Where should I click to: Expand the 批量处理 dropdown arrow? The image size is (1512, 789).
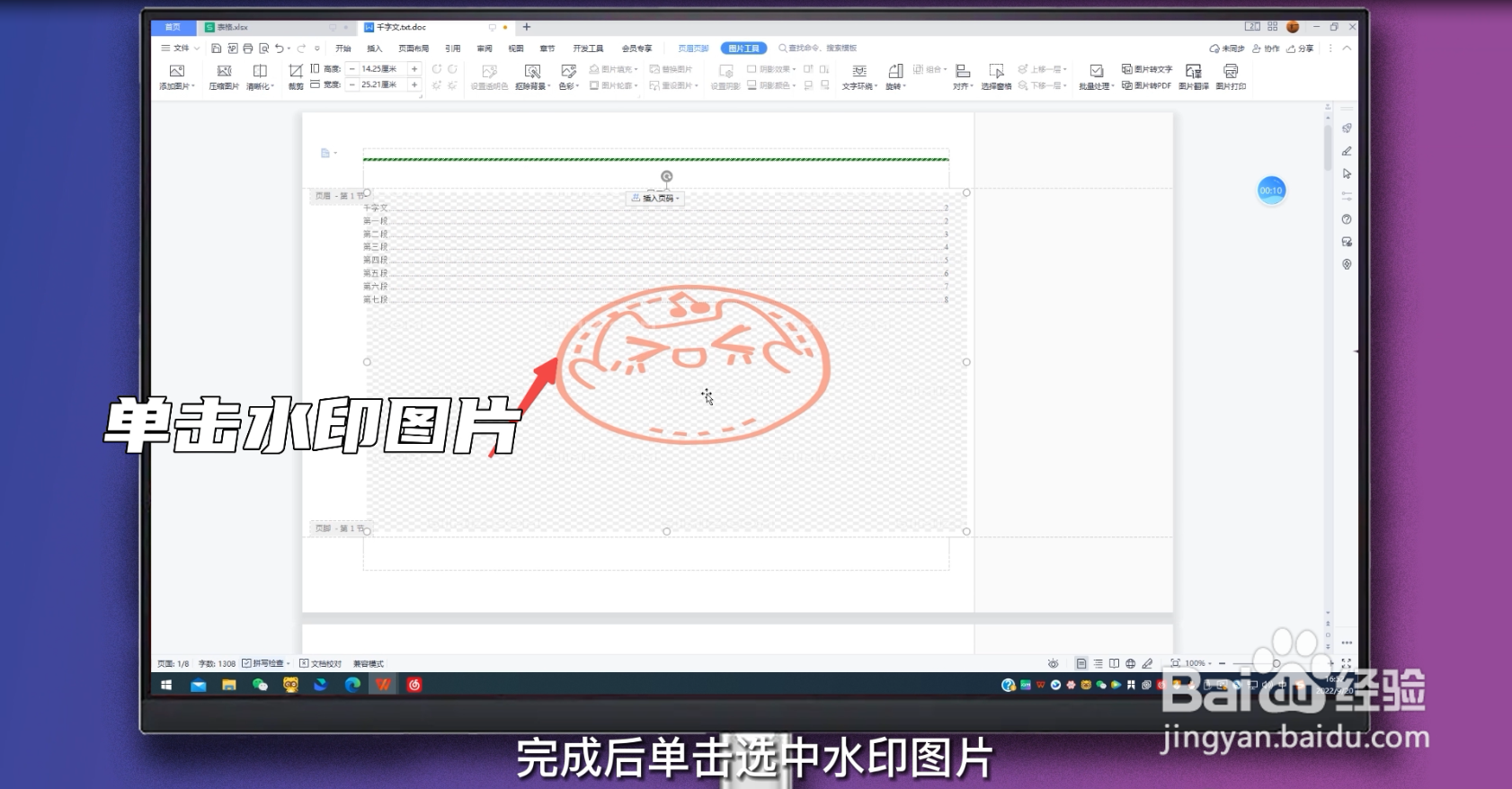coord(1113,86)
